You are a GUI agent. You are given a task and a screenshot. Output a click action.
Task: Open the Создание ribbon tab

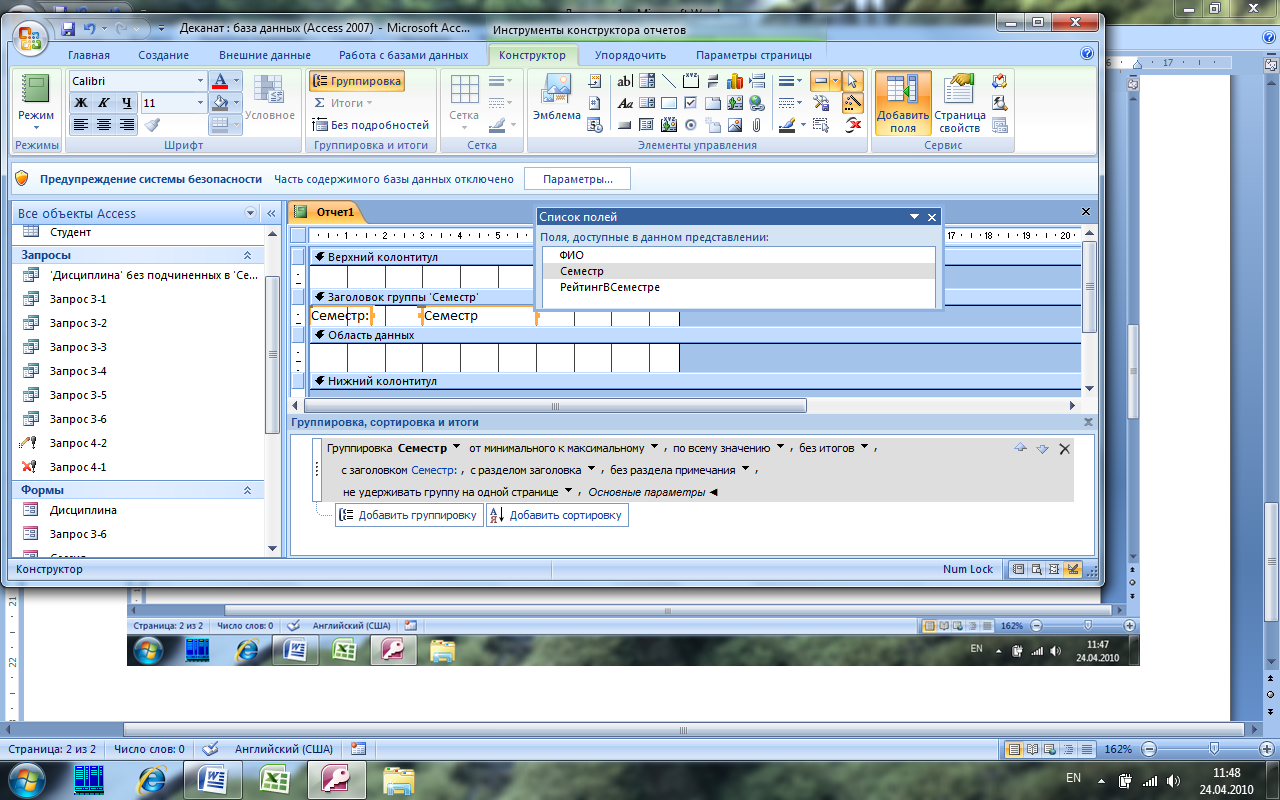pos(164,55)
